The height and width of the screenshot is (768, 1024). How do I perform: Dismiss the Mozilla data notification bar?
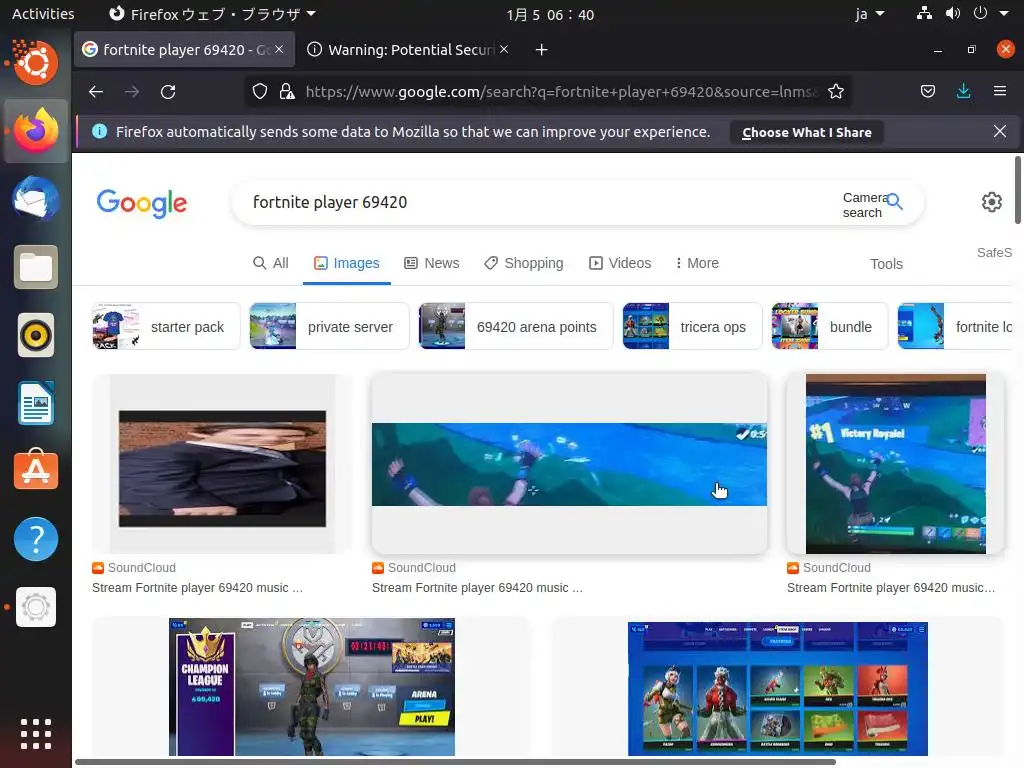coord(999,131)
